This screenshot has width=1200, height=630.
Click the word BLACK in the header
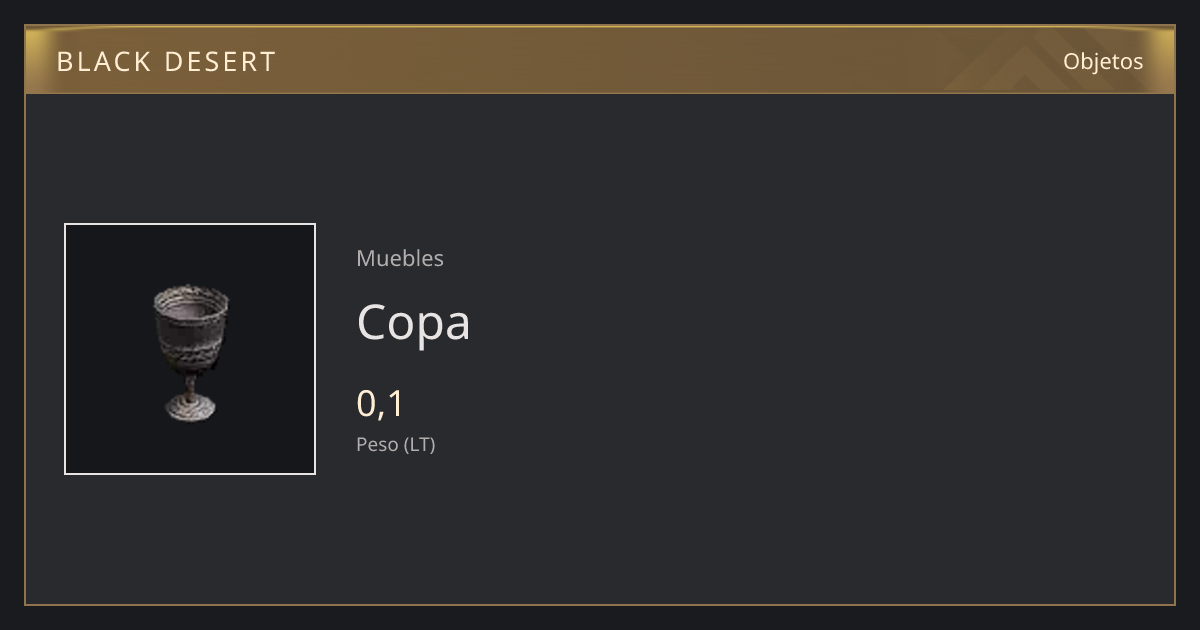tap(102, 62)
